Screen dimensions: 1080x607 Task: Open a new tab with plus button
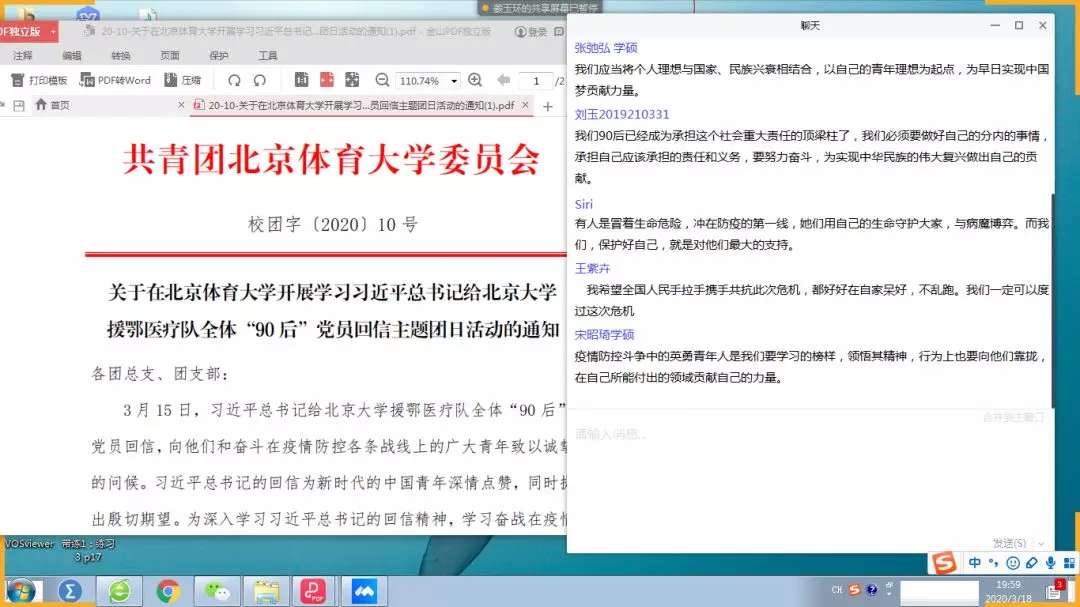coord(547,106)
